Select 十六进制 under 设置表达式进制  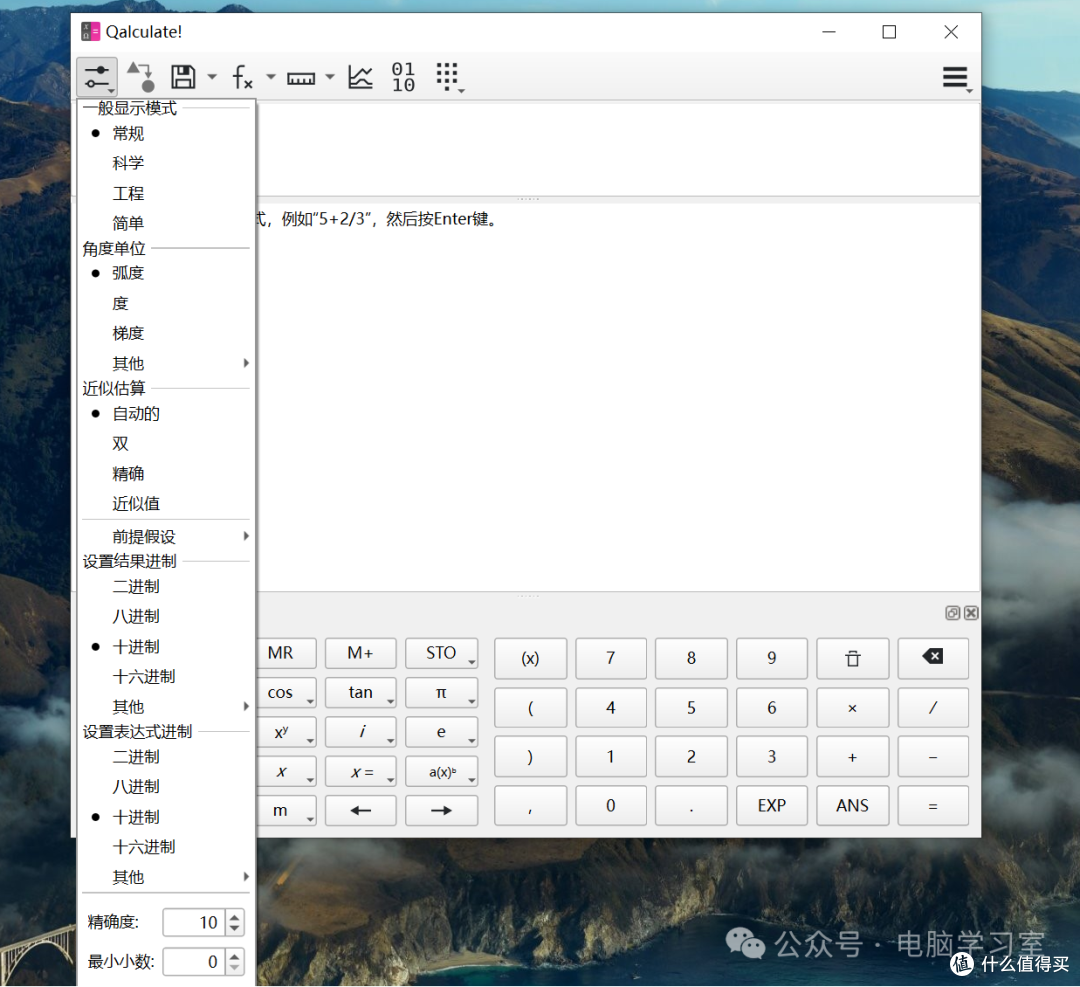click(166, 847)
